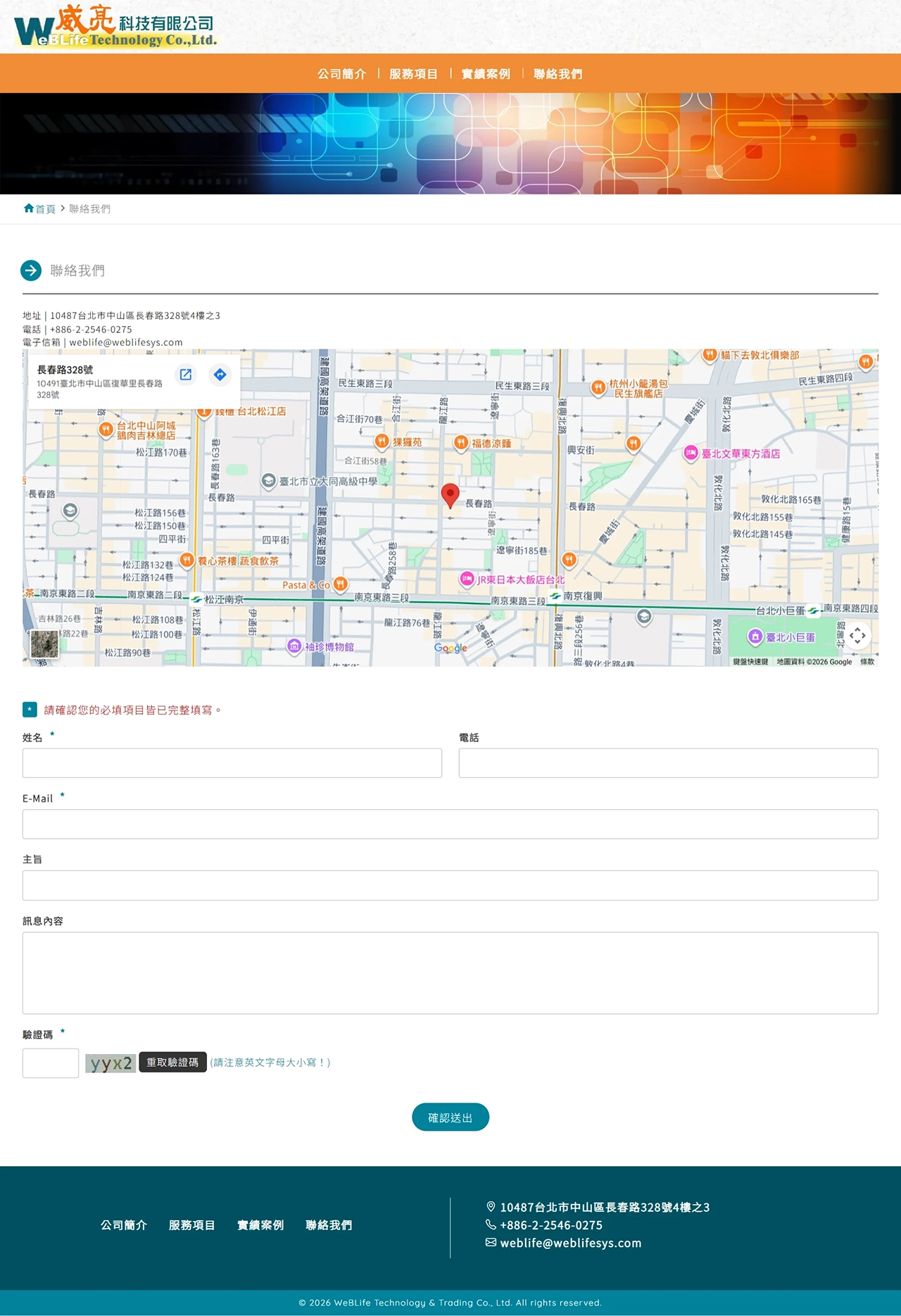The image size is (901, 1316).
Task: Open footer 實績案例 link
Action: click(260, 1225)
